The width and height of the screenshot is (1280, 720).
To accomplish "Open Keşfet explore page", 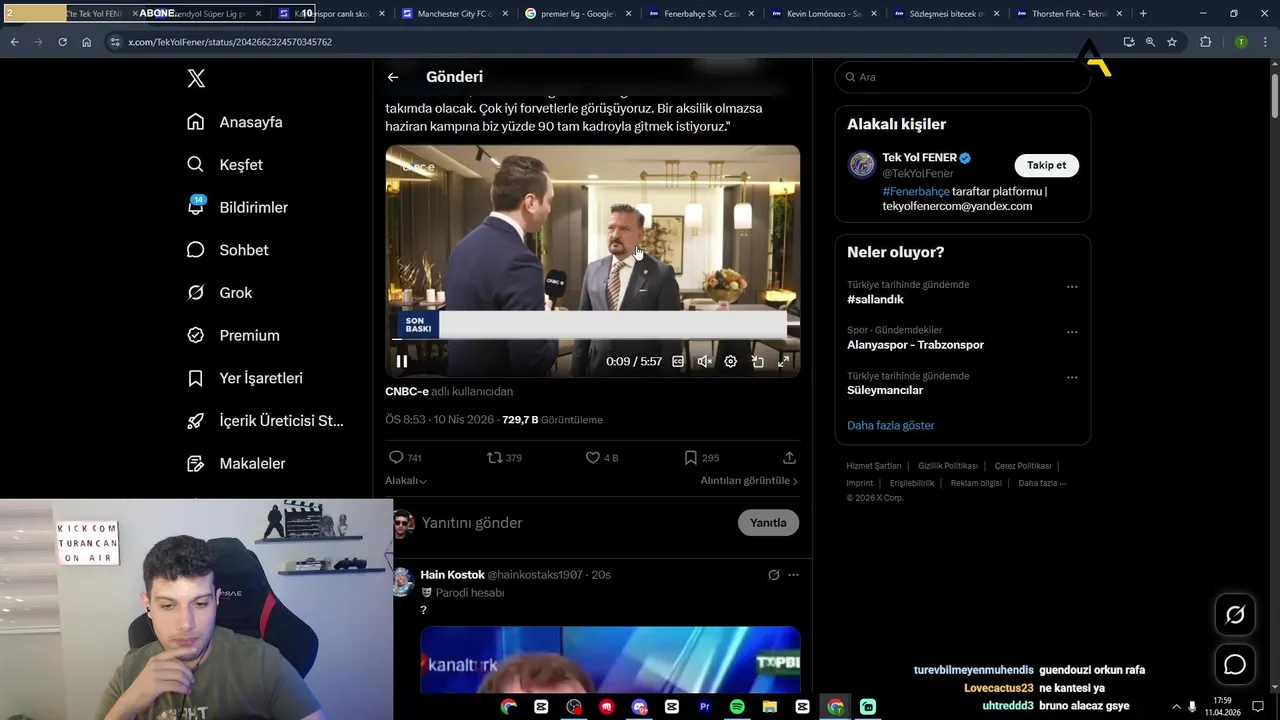I will click(x=225, y=165).
